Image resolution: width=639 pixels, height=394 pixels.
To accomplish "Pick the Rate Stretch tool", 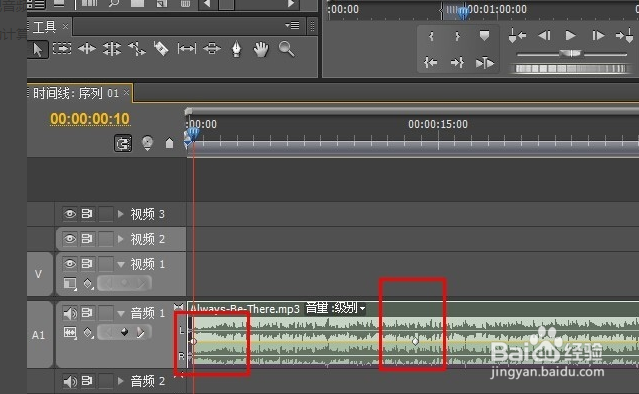I will click(137, 49).
